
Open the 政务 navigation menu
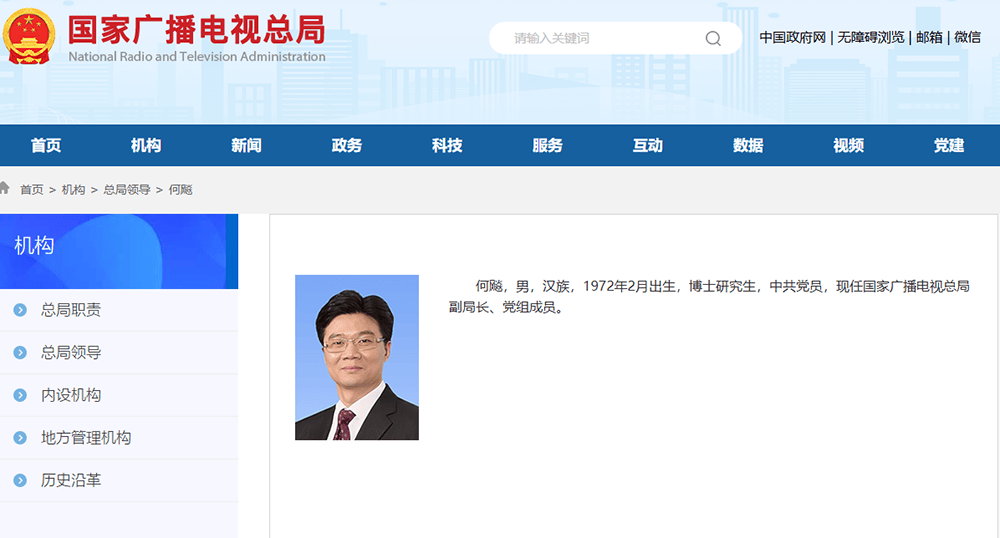click(x=346, y=145)
